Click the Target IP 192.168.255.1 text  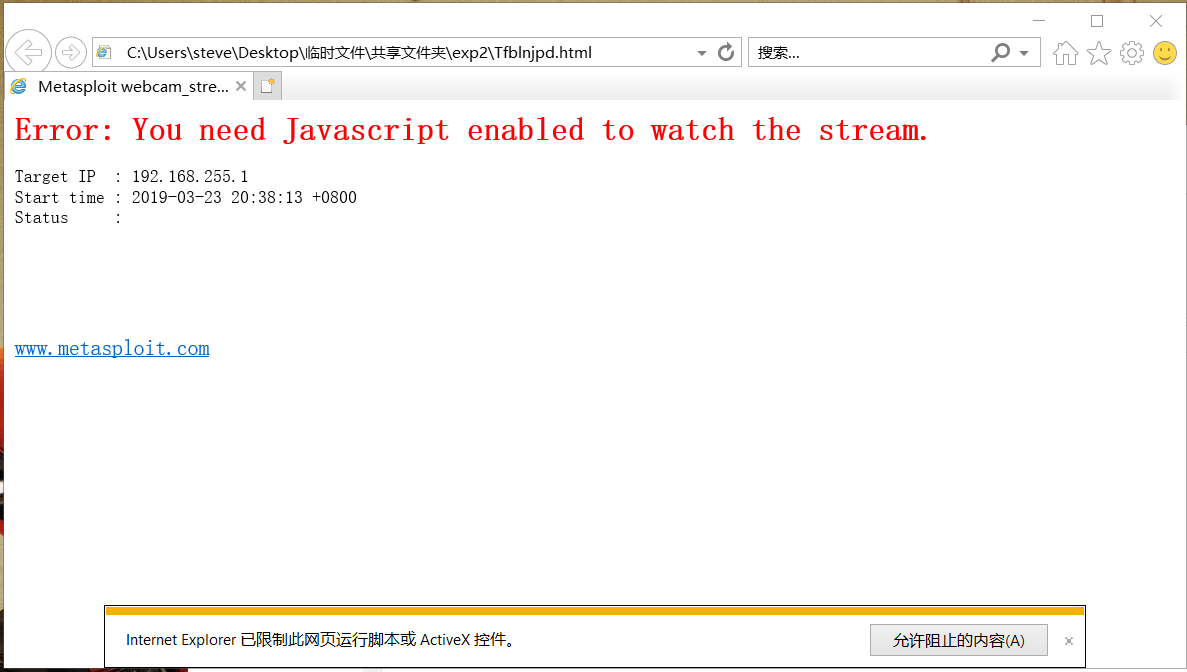point(131,176)
